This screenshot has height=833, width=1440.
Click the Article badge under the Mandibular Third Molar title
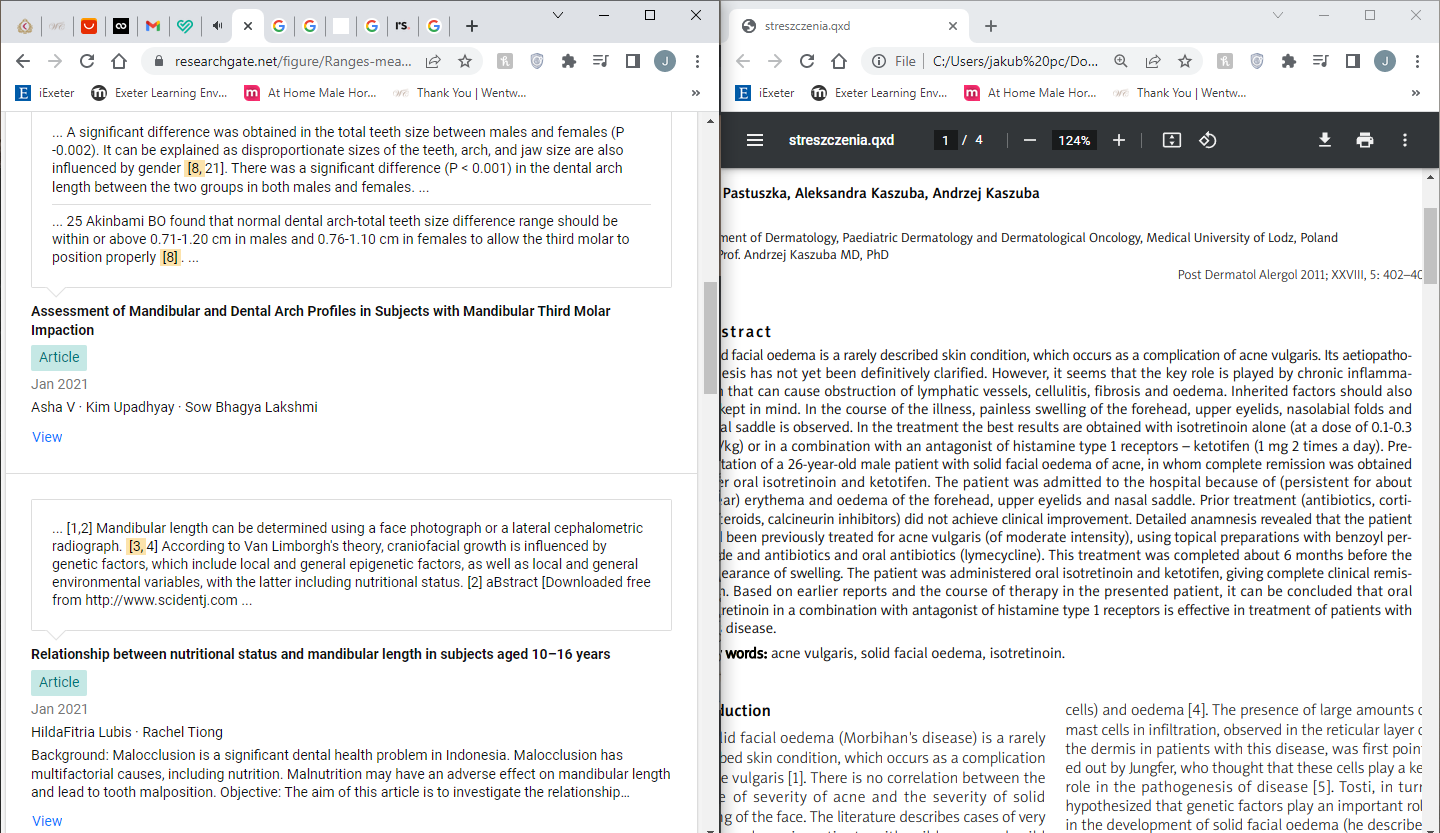click(x=59, y=357)
